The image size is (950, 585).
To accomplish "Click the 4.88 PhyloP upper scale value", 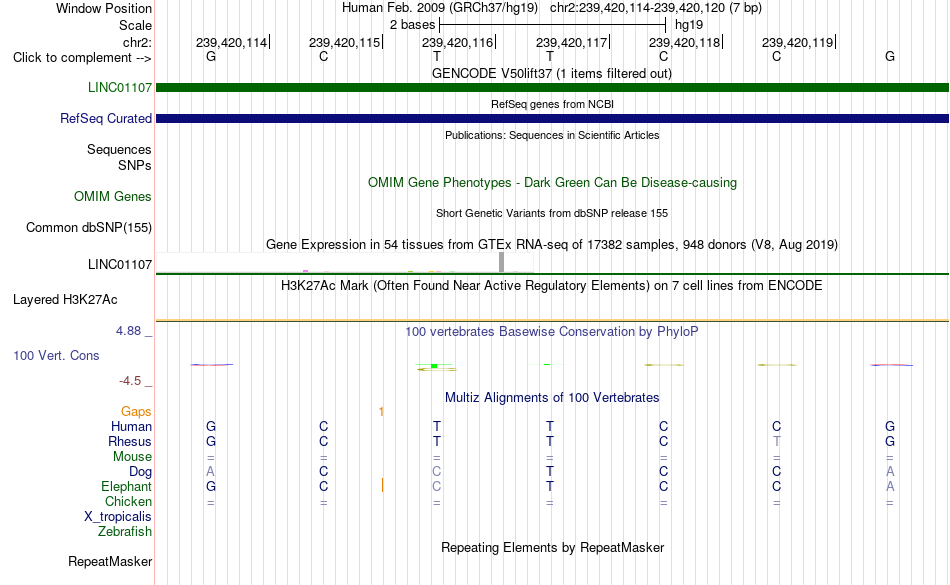I will coord(128,331).
